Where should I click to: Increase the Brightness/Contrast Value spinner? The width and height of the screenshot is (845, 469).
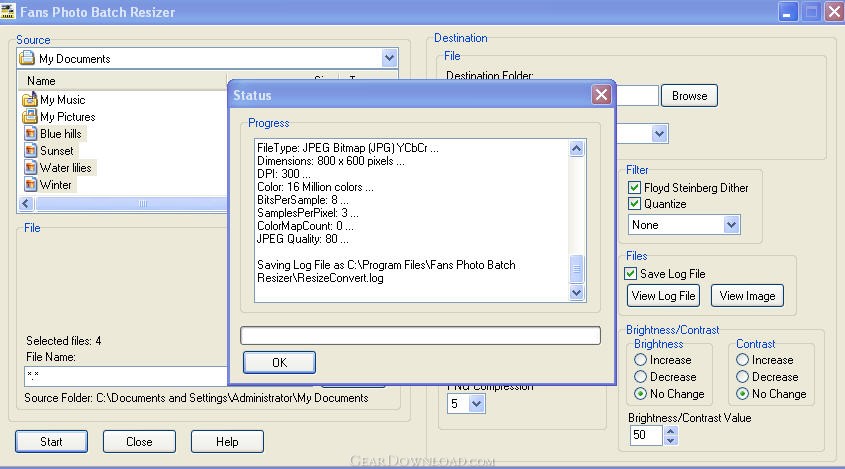point(670,430)
